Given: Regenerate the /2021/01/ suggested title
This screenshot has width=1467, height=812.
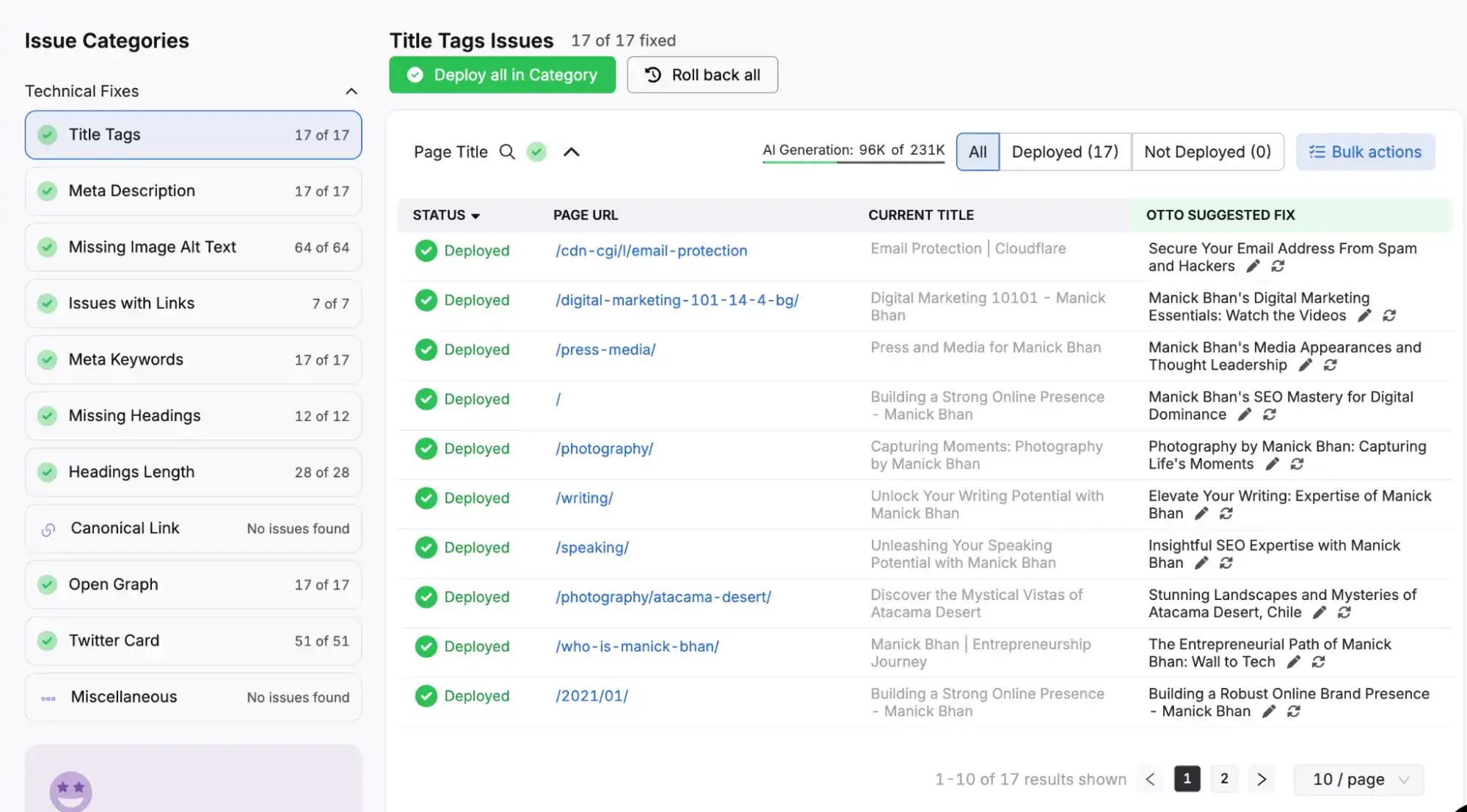Looking at the screenshot, I should coord(1294,712).
